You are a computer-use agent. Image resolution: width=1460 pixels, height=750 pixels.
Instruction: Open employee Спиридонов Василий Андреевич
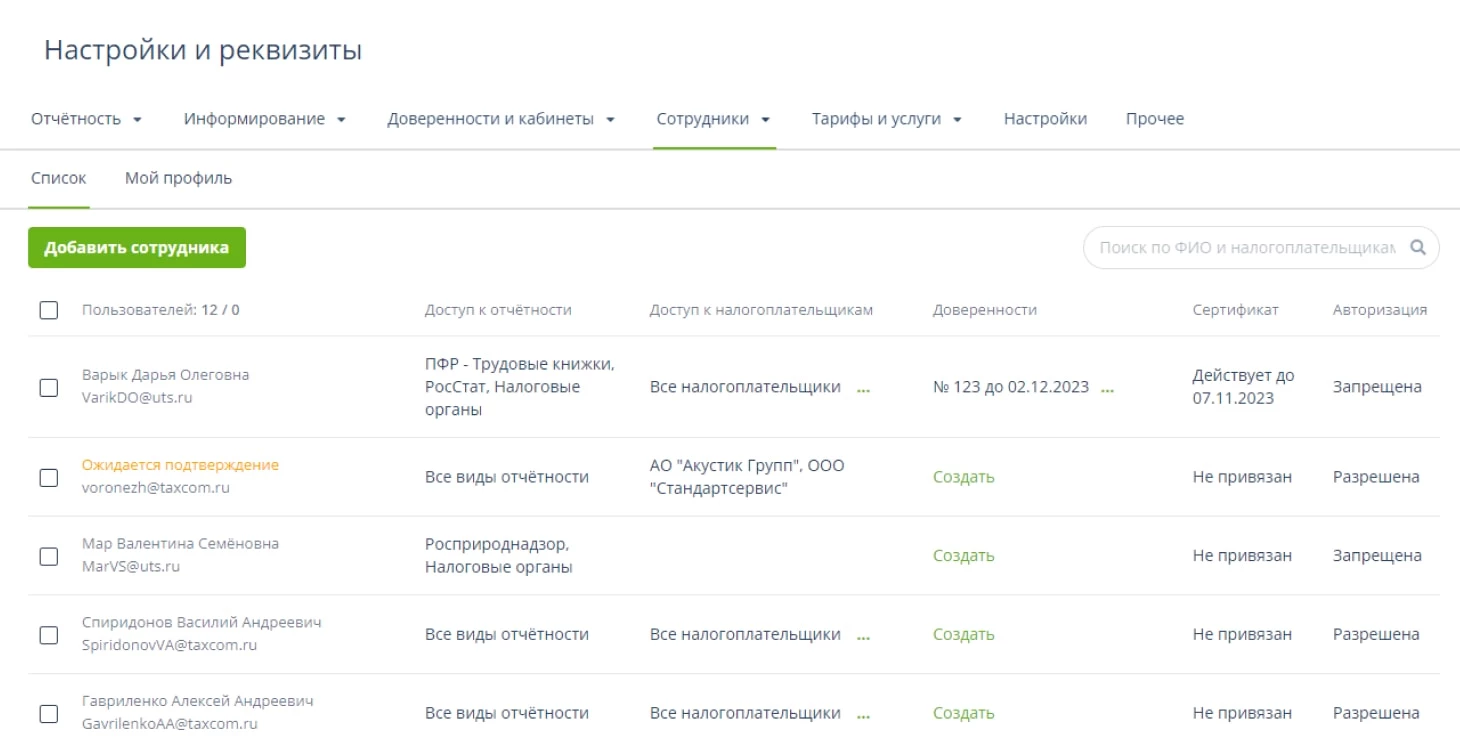[201, 622]
